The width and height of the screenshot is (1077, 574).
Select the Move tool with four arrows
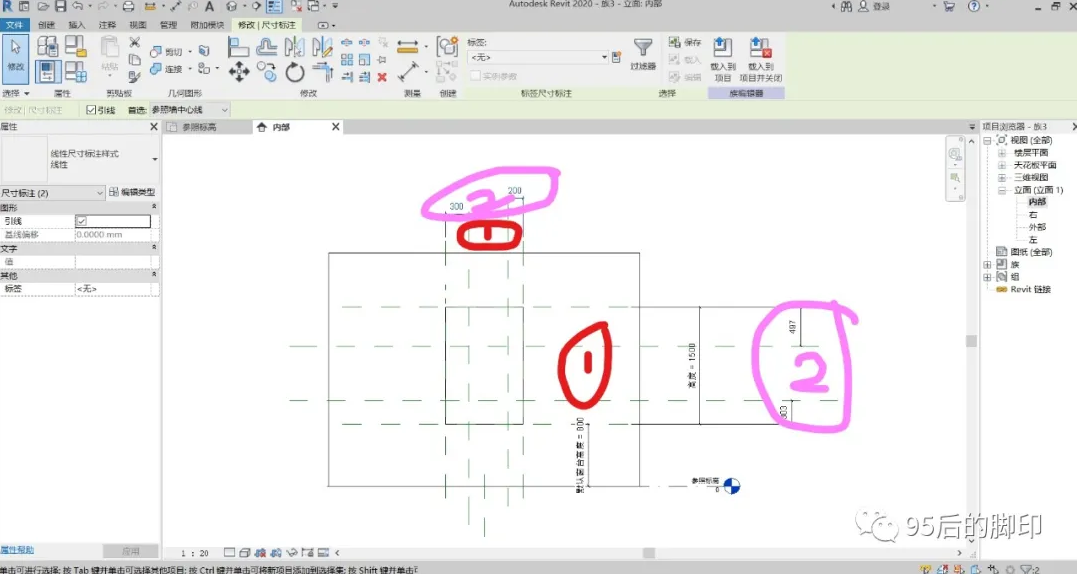[238, 71]
